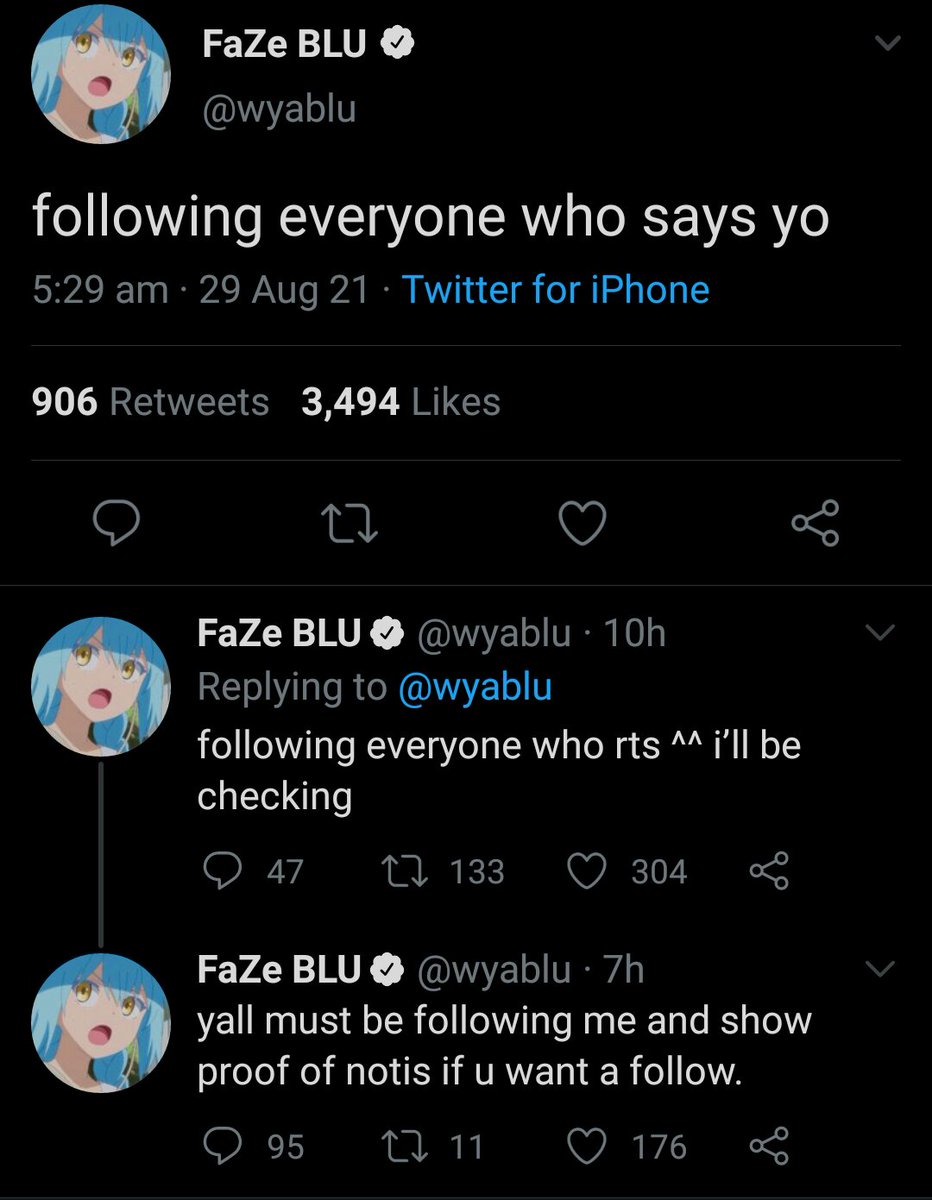Share the main tweet via share icon
Screen dimensions: 932x1200
[815, 524]
